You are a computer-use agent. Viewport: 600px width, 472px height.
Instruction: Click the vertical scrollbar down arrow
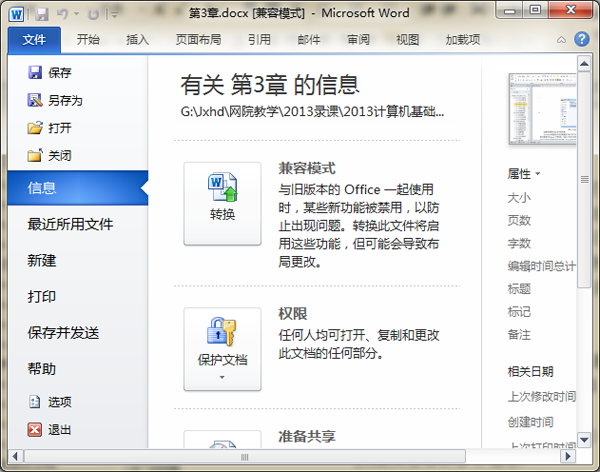point(584,440)
